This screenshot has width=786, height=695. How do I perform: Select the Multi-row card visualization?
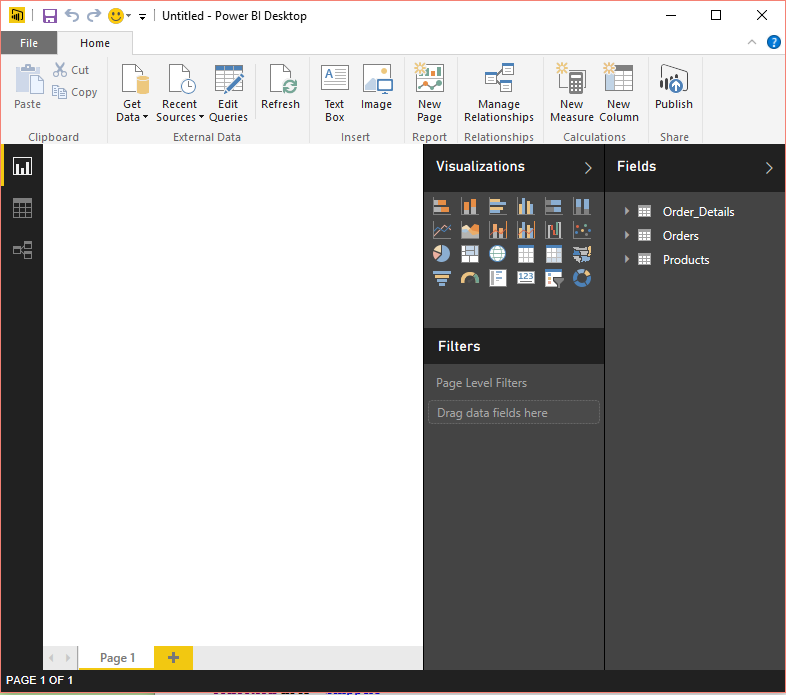(497, 278)
